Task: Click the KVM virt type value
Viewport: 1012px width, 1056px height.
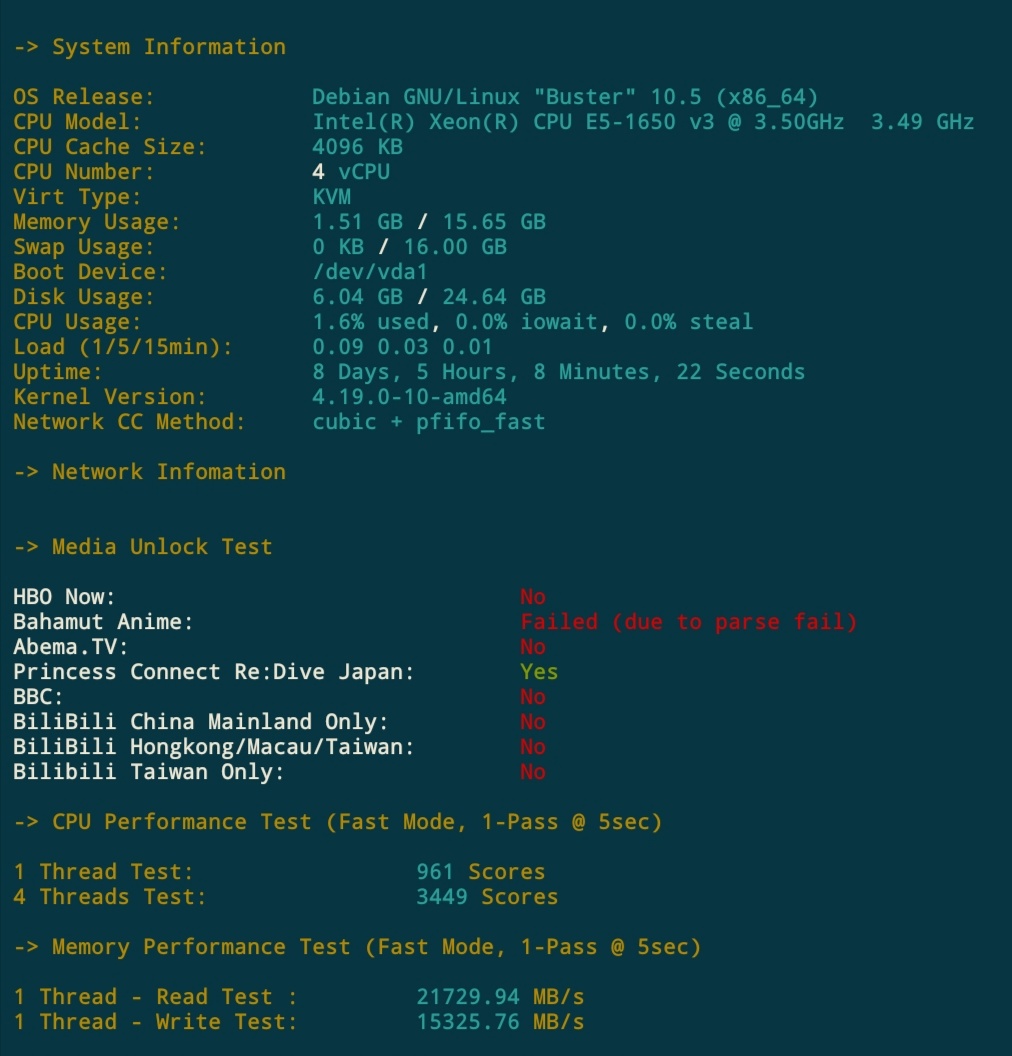Action: (x=332, y=197)
